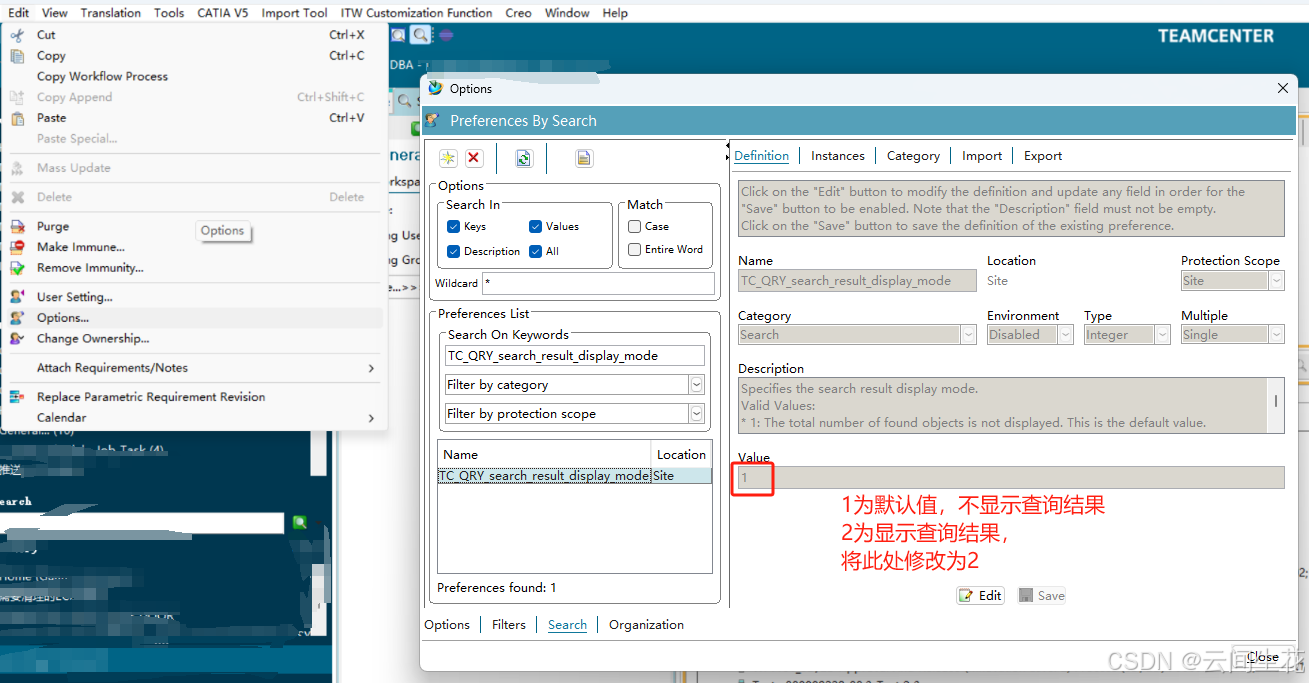The width and height of the screenshot is (1309, 683).
Task: Click the Save button
Action: point(1042,595)
